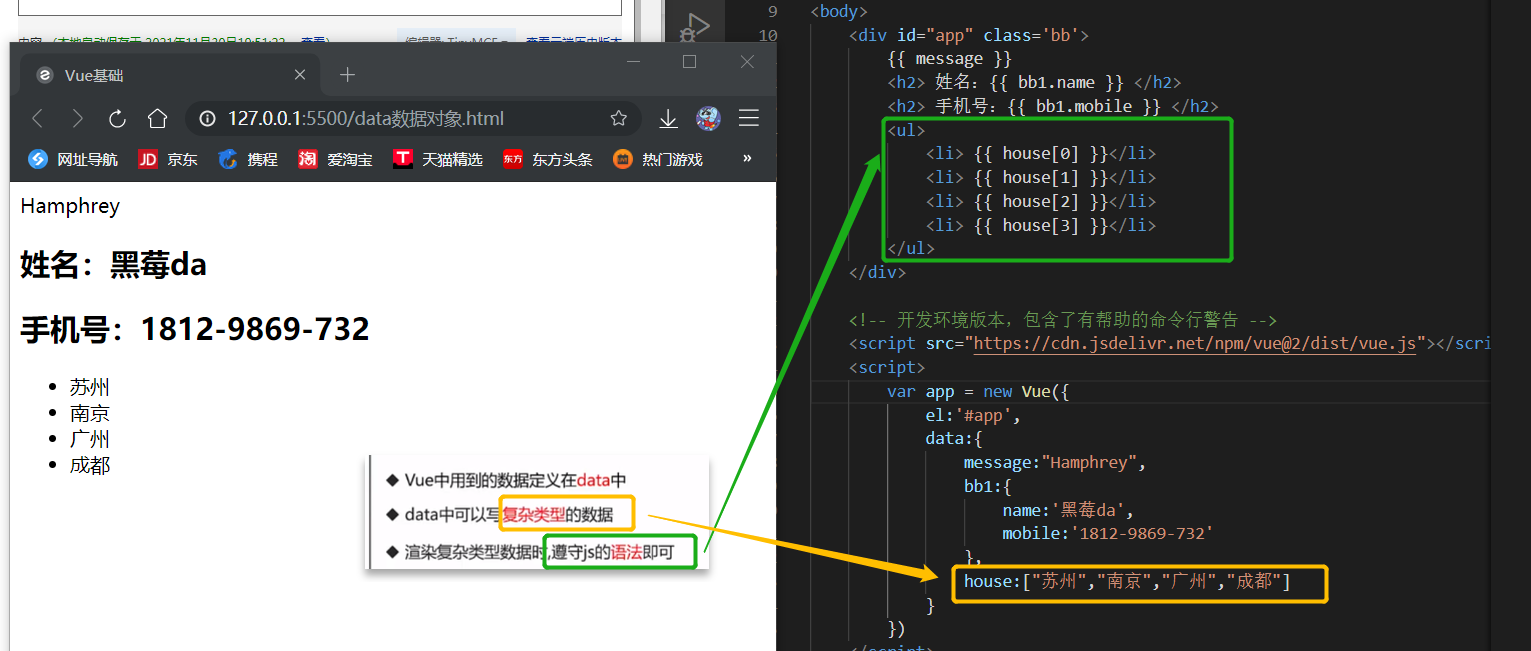The height and width of the screenshot is (651, 1531).
Task: Open the 网址导航 bookmark
Action: 72,159
